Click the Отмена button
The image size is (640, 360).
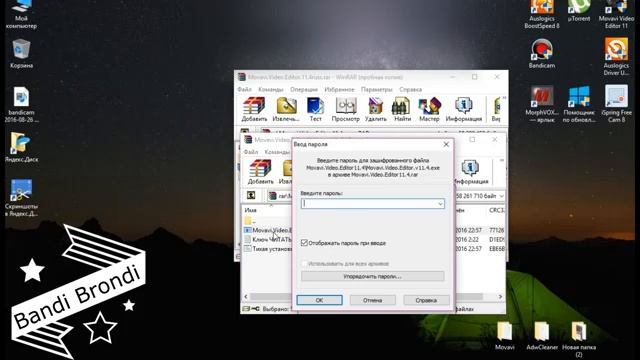point(373,300)
